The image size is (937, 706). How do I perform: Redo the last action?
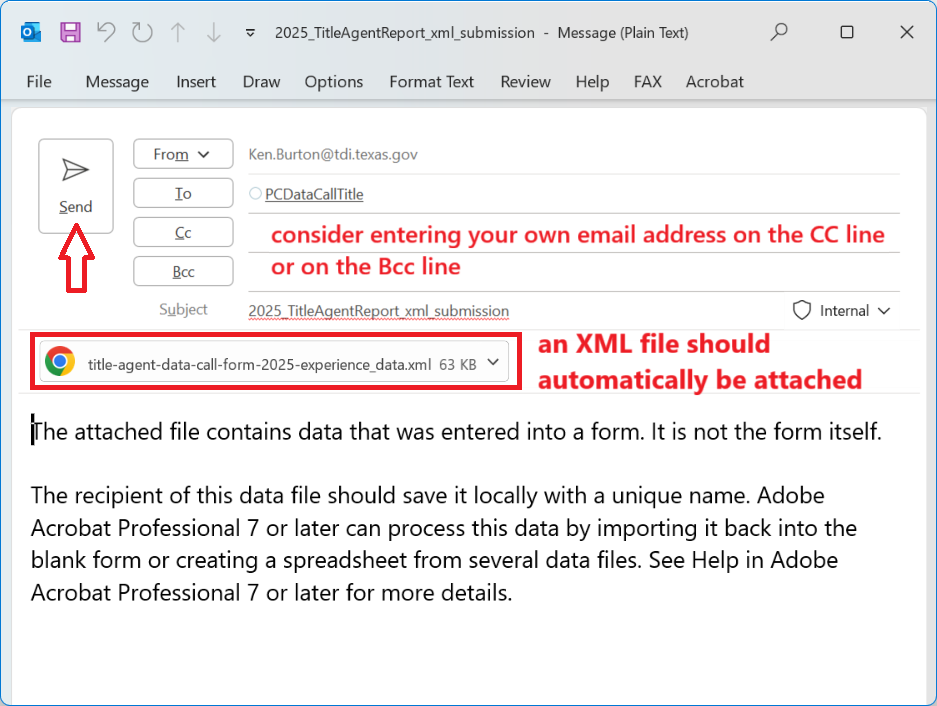[x=141, y=32]
